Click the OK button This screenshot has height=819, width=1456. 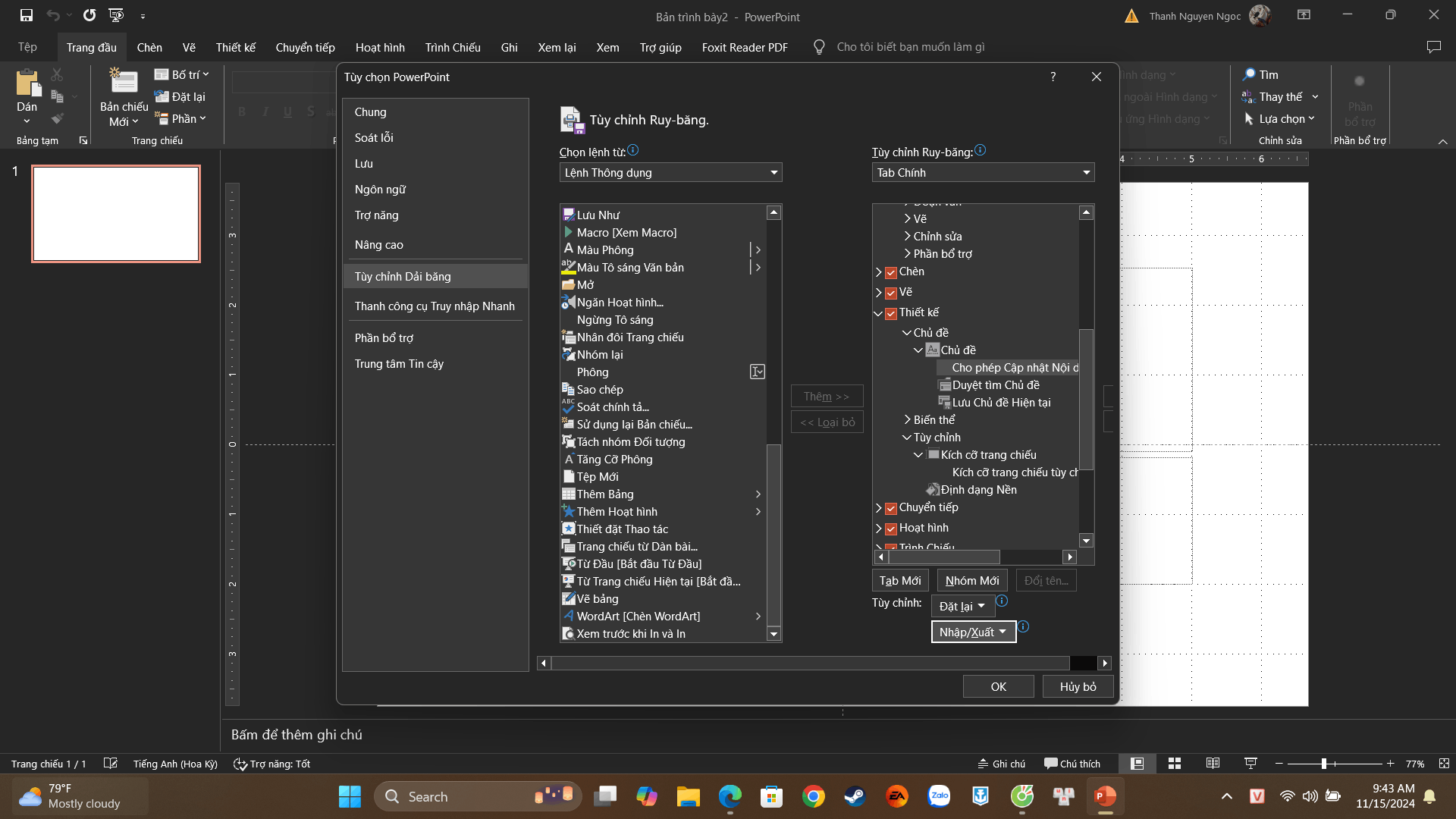pyautogui.click(x=998, y=686)
